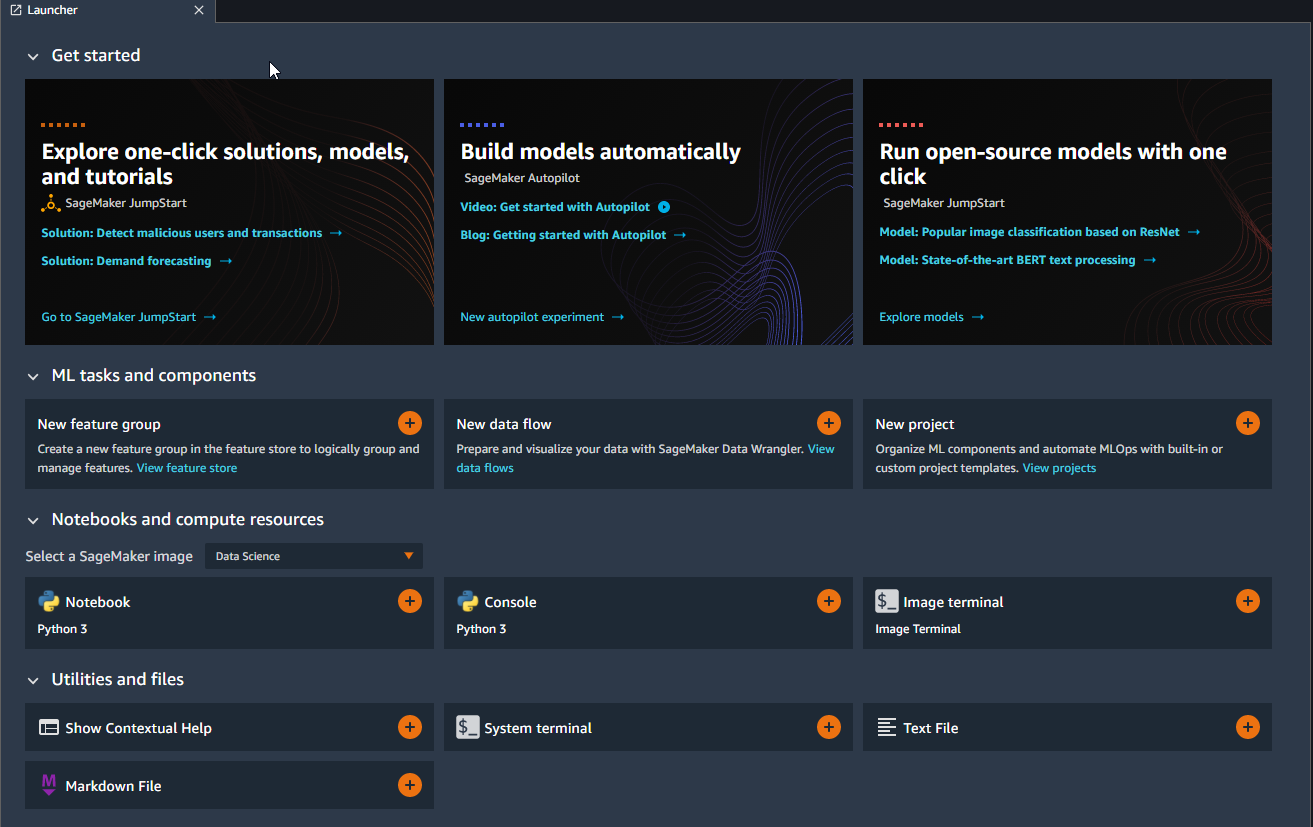Collapse the ML tasks and components section
The width and height of the screenshot is (1313, 827).
point(34,377)
